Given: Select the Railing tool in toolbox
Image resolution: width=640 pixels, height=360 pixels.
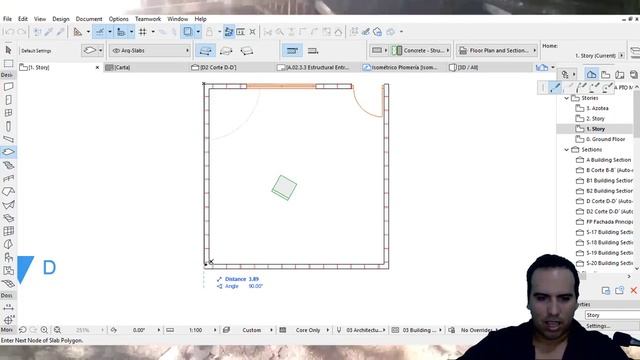Looking at the screenshot, I should [8, 178].
